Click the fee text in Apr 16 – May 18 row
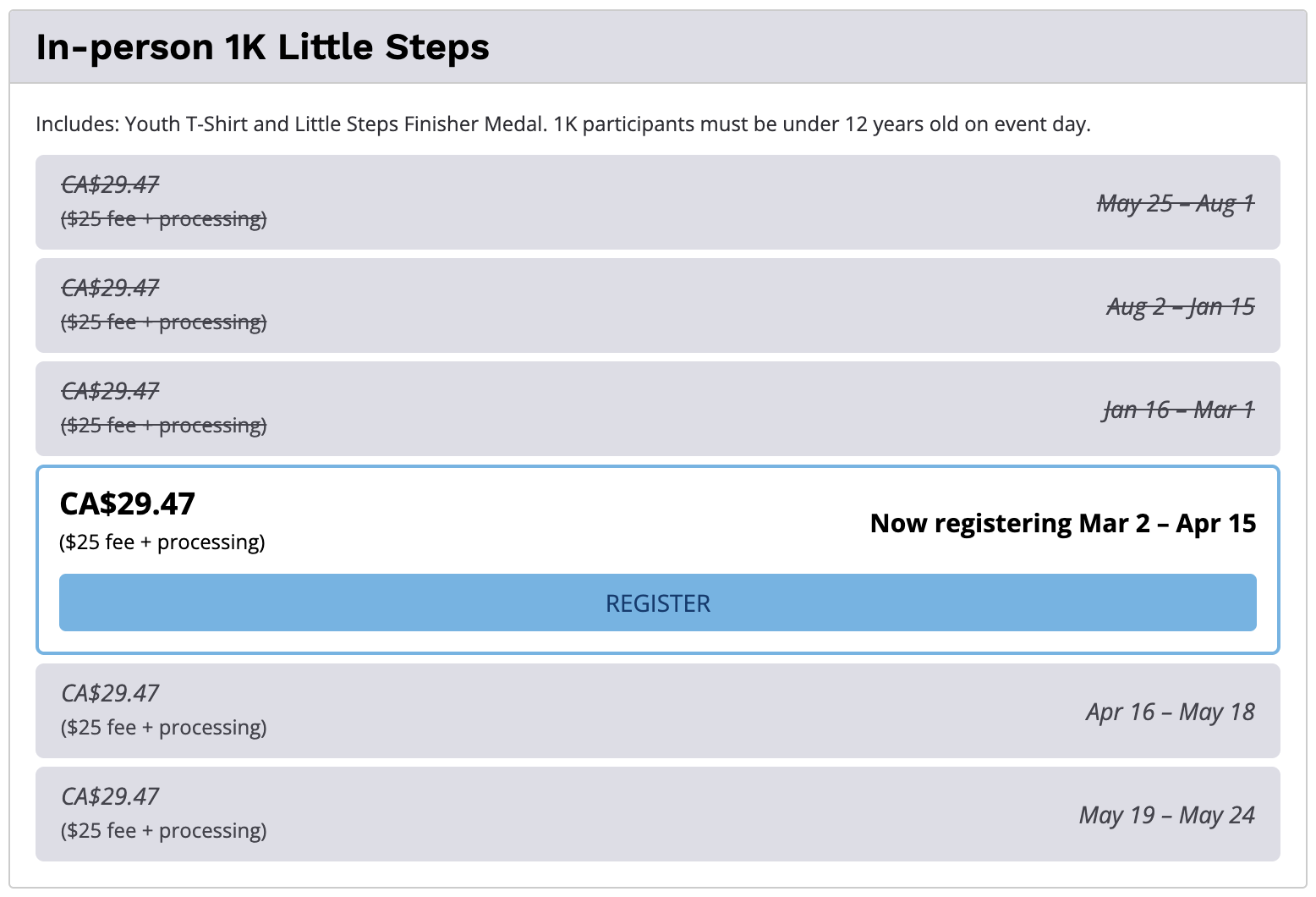Image resolution: width=1316 pixels, height=897 pixels. 163,728
